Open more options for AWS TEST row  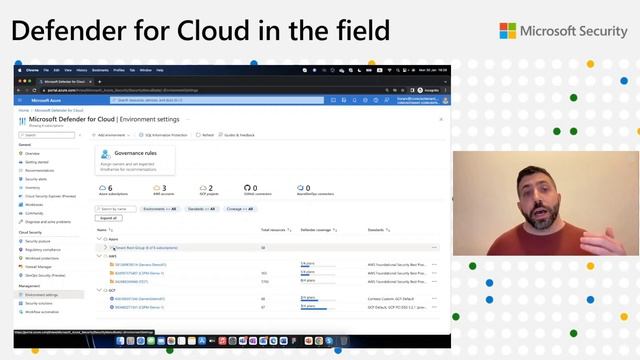click(434, 282)
